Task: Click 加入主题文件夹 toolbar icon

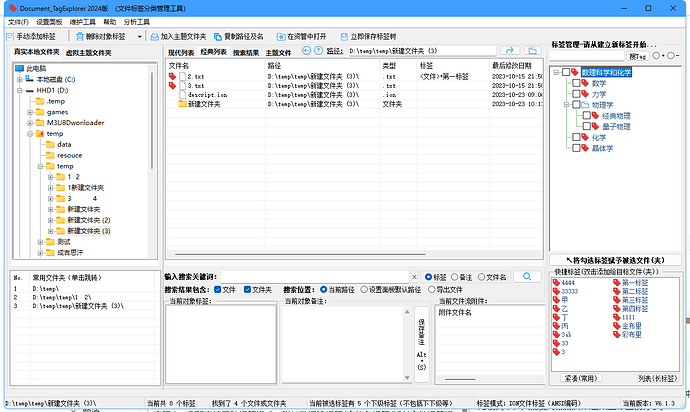Action: 154,37
